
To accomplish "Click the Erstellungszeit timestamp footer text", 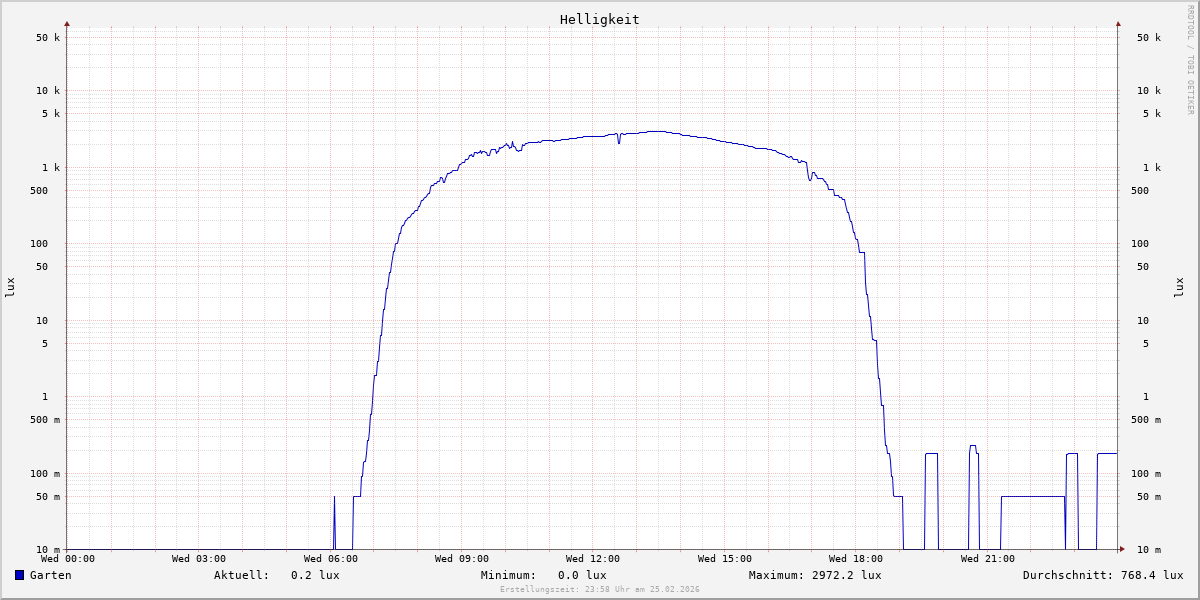I will click(x=600, y=589).
